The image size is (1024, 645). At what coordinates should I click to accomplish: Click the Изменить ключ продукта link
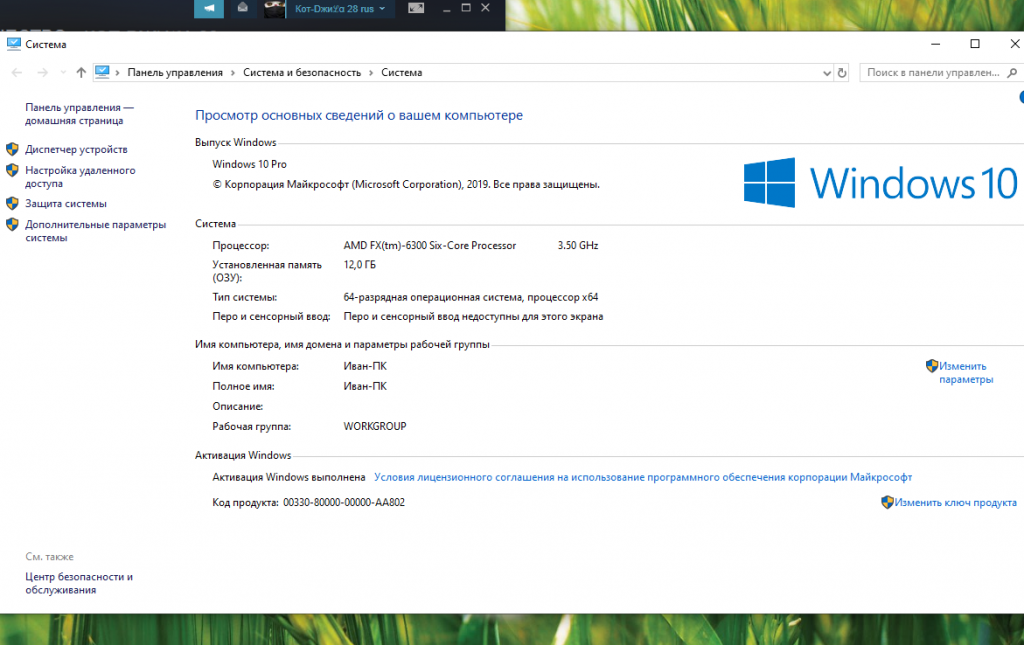click(x=956, y=503)
